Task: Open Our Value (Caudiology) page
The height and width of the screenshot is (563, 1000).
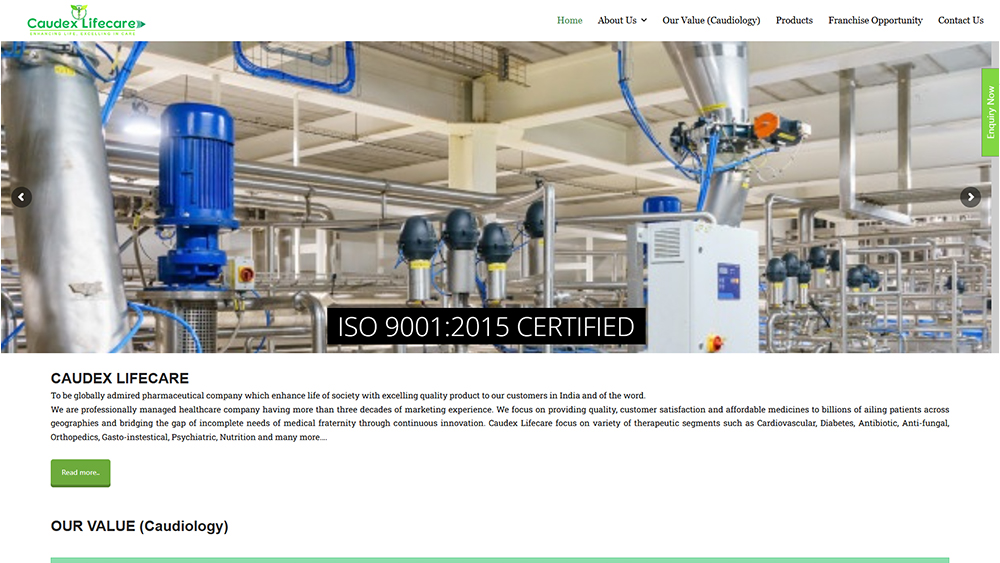Action: click(x=711, y=20)
